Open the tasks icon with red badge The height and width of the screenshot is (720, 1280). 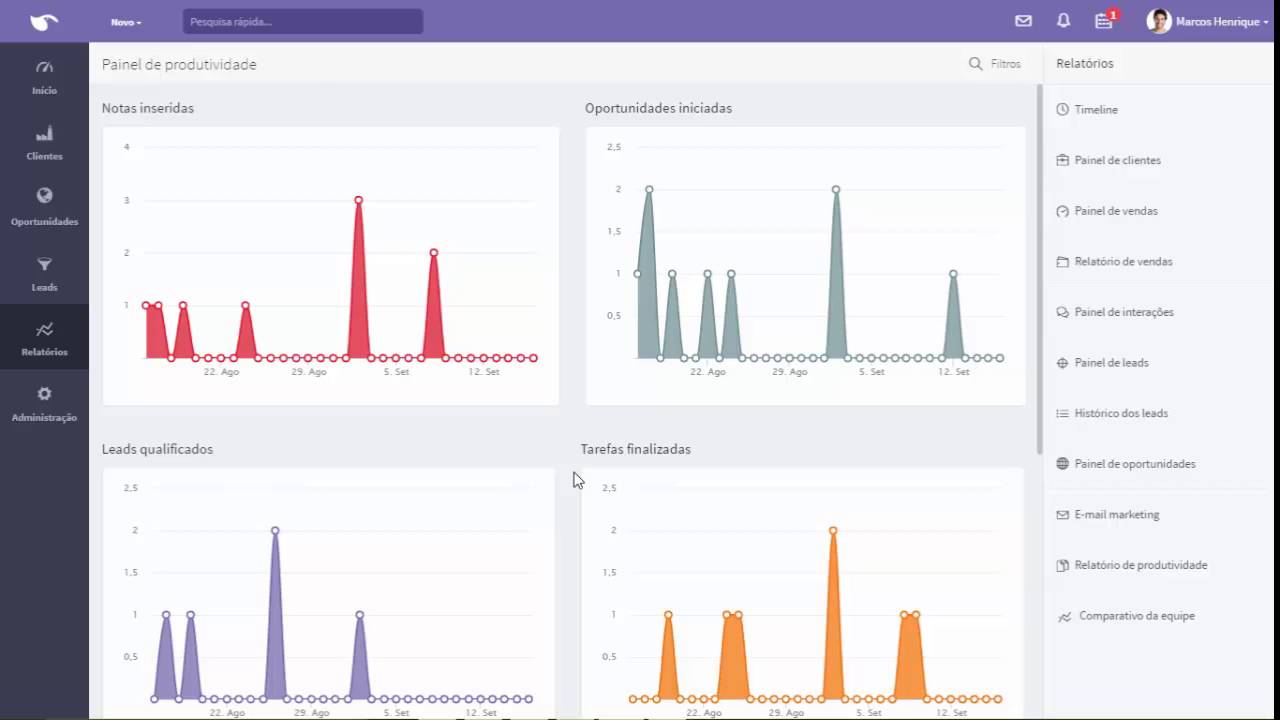click(1105, 20)
